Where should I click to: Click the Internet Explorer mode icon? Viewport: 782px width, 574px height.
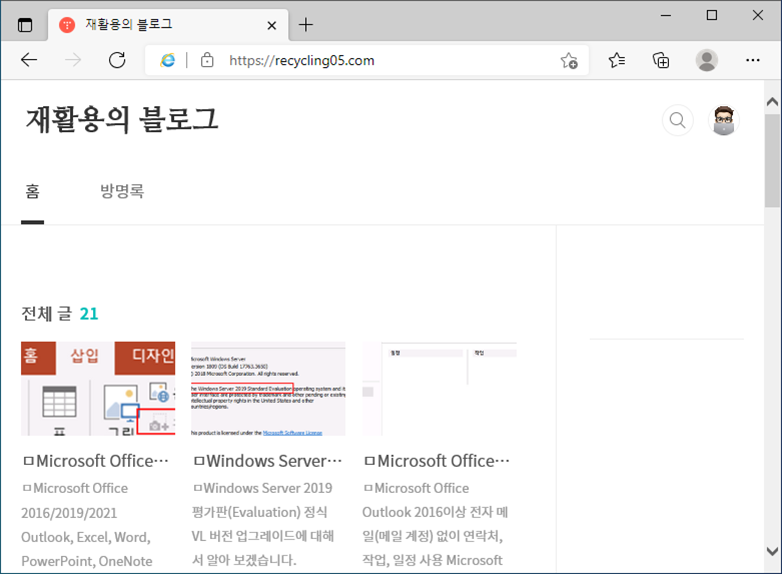click(168, 60)
